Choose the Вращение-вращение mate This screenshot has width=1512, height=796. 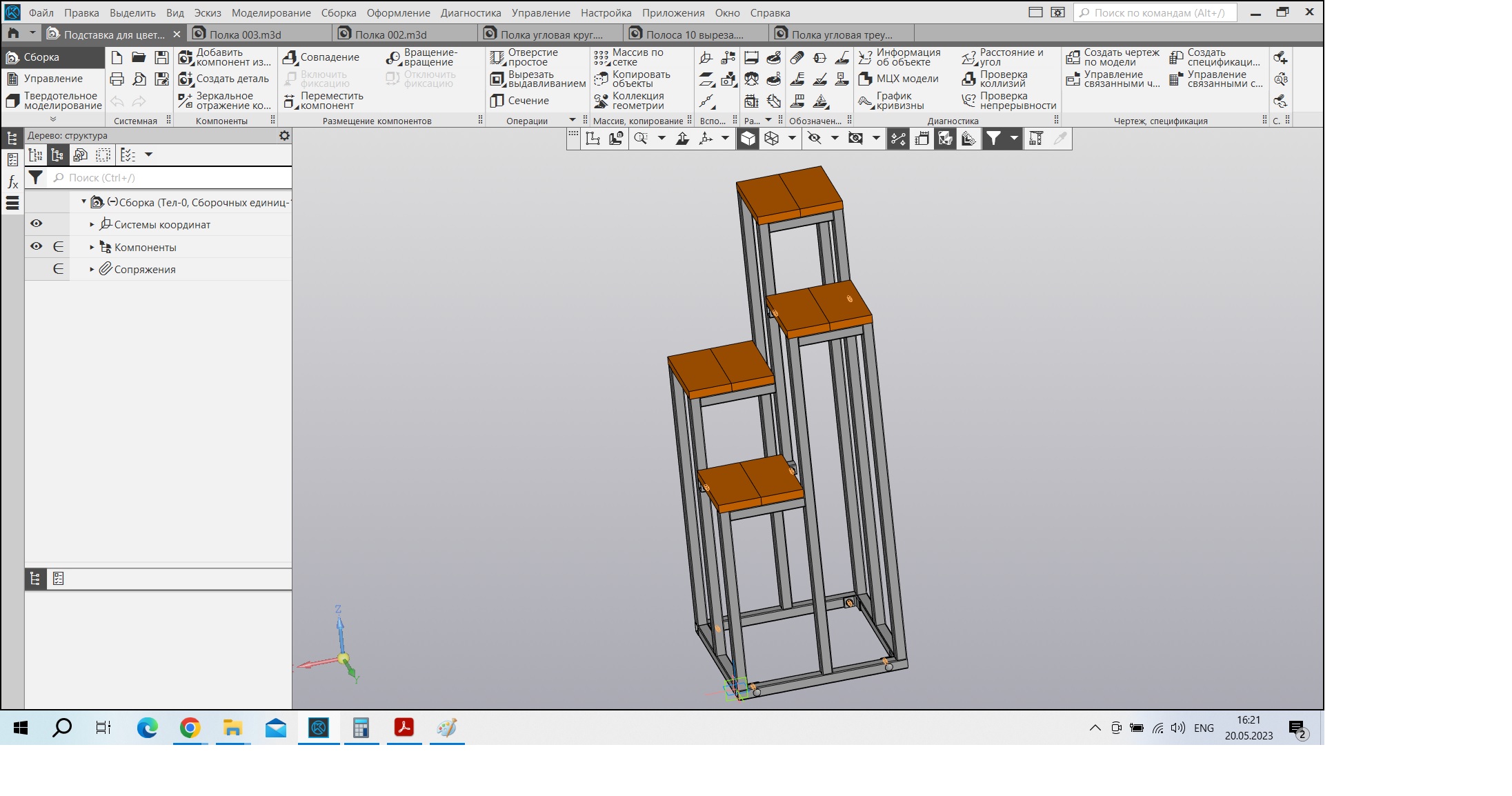421,57
